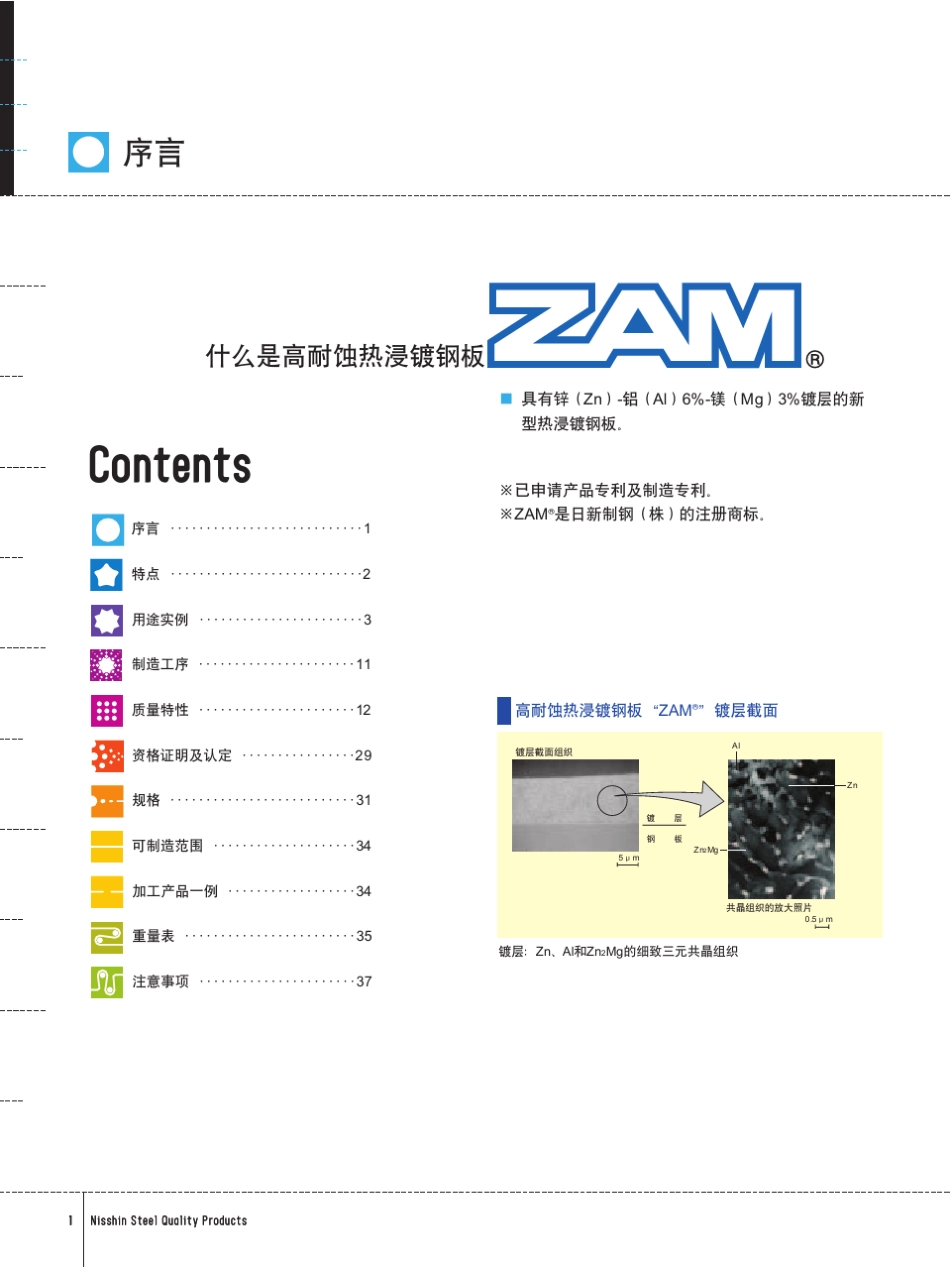The height and width of the screenshot is (1267, 950).
Task: Click the caption 共晶组织的放大照片
Action: (768, 908)
